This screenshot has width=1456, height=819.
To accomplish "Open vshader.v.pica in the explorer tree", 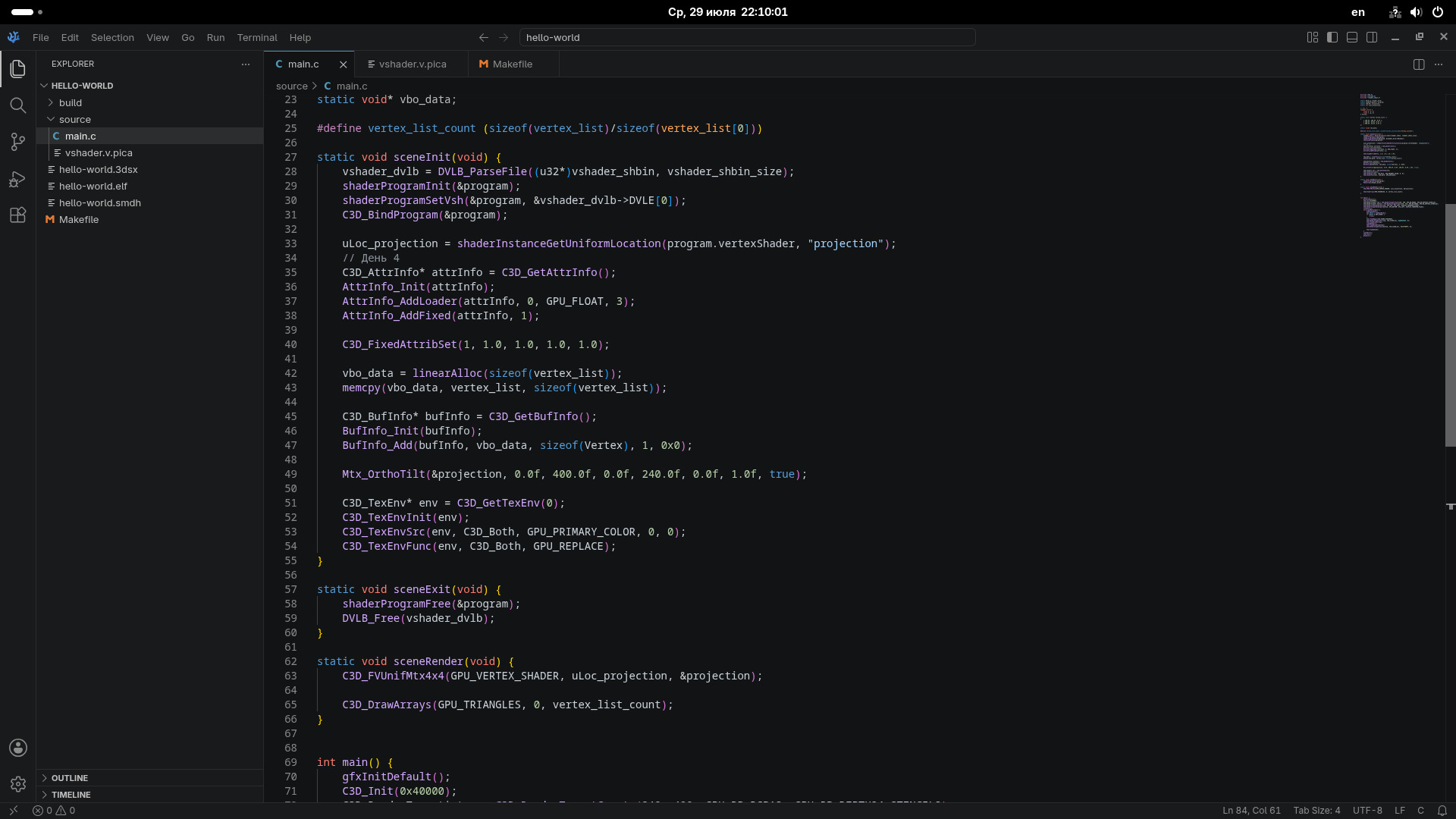I will pos(150,152).
